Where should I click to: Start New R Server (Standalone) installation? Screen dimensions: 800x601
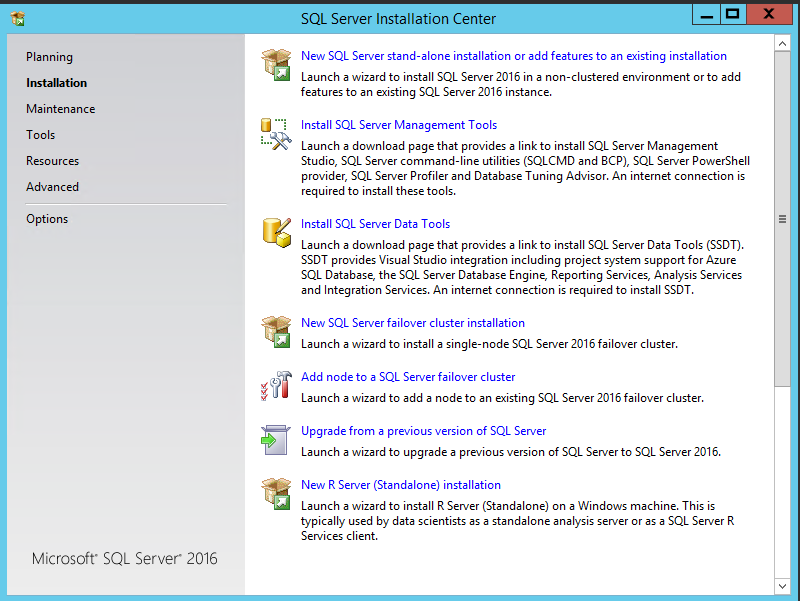click(401, 484)
